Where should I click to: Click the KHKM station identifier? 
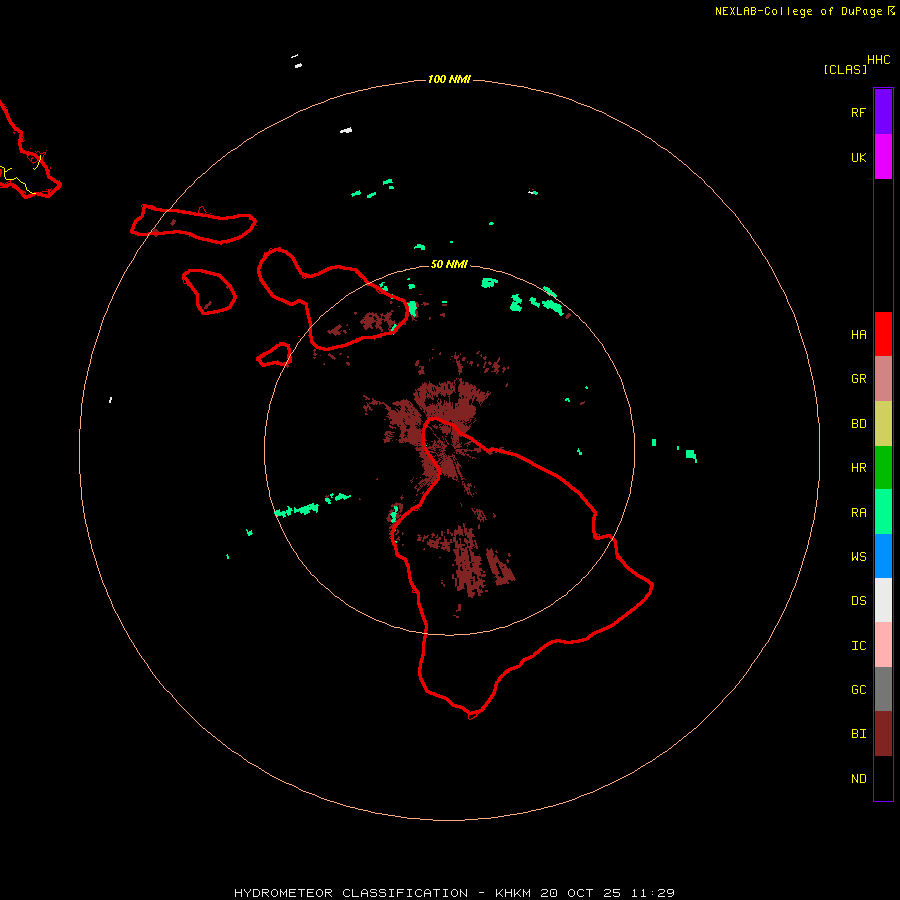tap(513, 893)
